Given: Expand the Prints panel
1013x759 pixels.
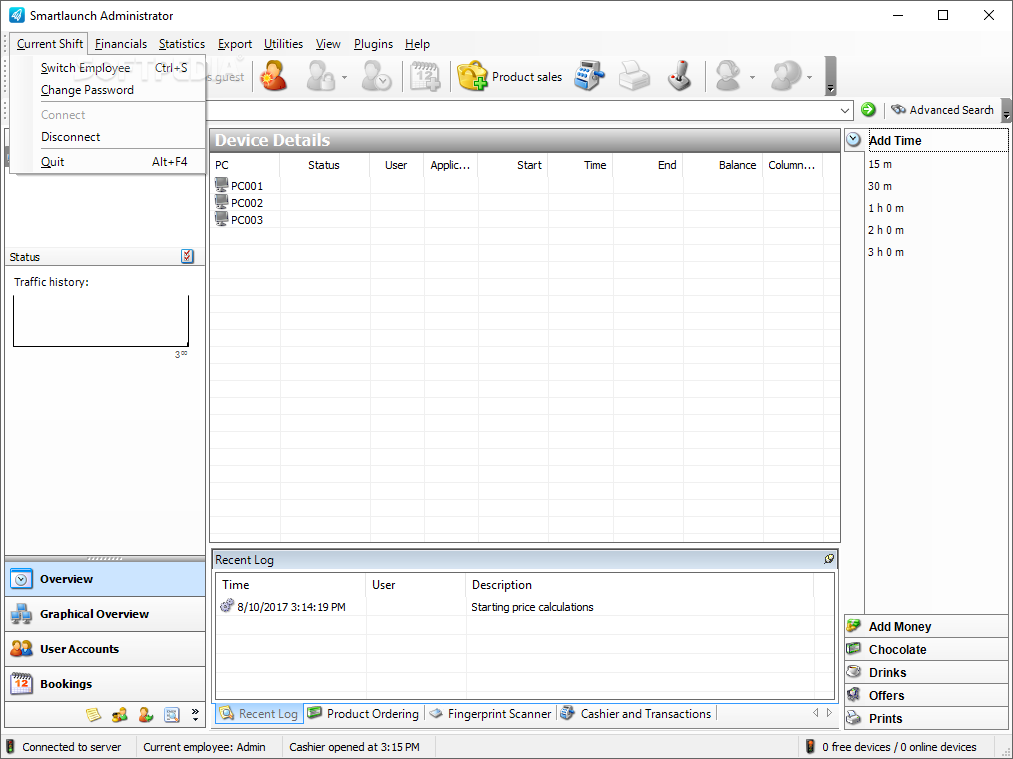Looking at the screenshot, I should click(x=926, y=718).
